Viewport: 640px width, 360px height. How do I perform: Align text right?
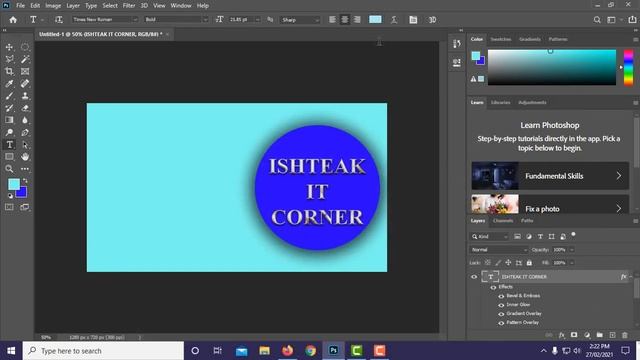click(x=357, y=20)
